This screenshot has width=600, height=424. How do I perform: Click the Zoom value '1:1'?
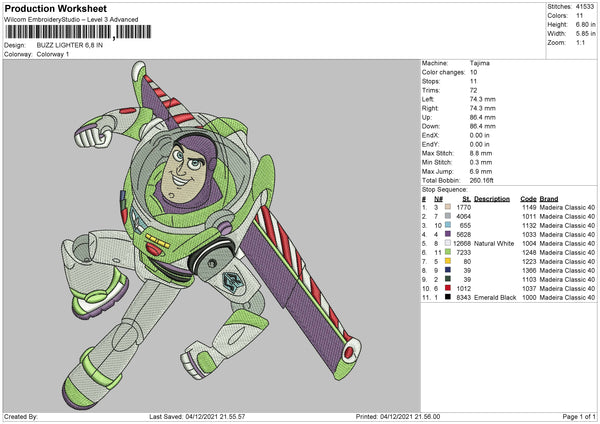580,42
